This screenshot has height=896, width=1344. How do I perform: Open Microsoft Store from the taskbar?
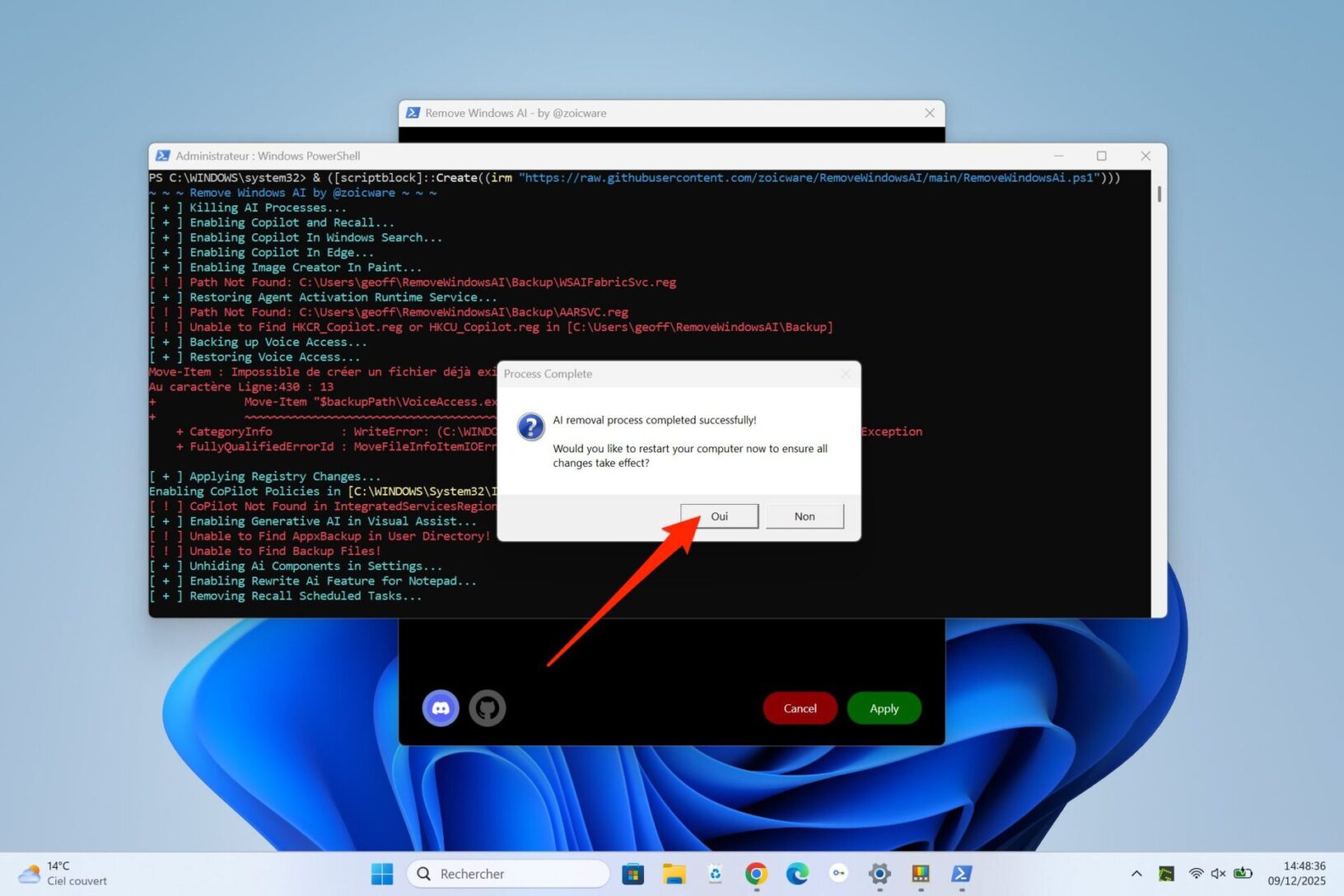pyautogui.click(x=632, y=874)
